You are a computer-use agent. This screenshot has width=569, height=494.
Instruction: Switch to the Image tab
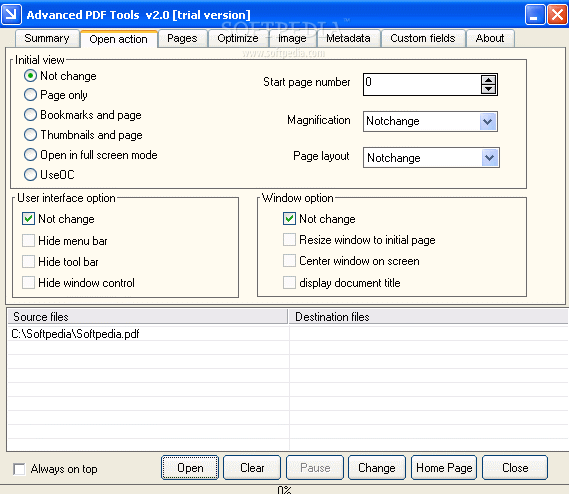point(292,38)
